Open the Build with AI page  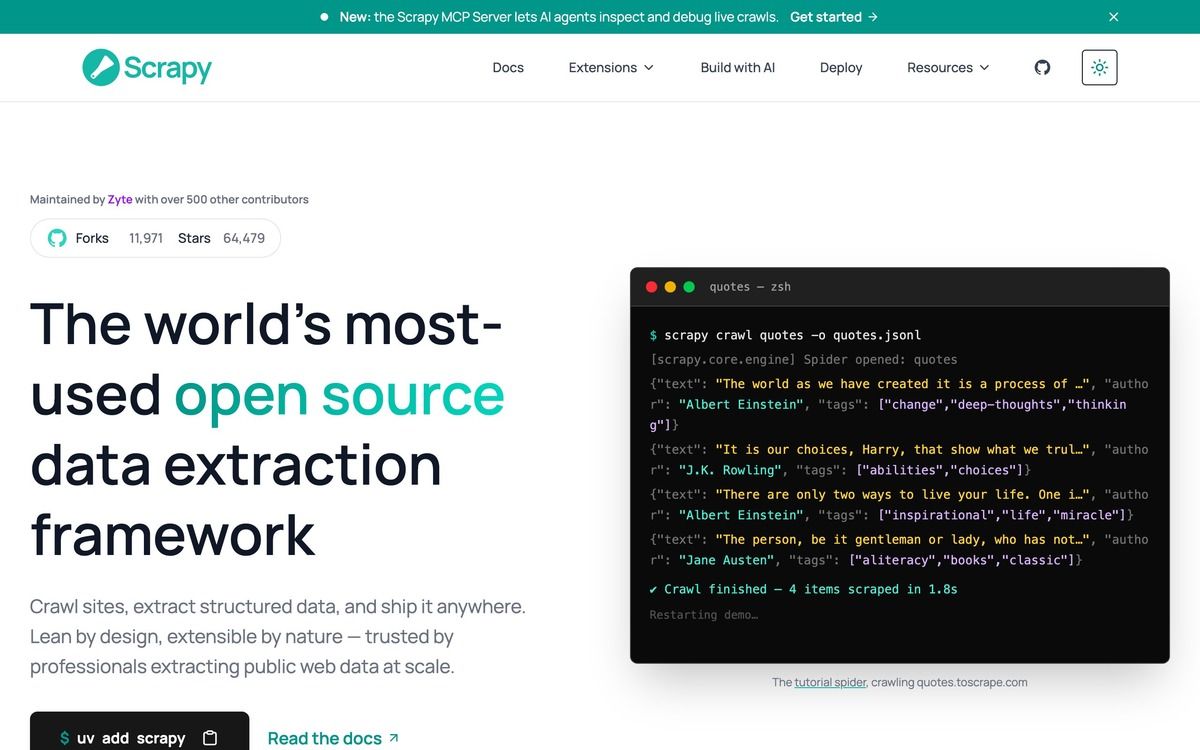click(x=738, y=67)
